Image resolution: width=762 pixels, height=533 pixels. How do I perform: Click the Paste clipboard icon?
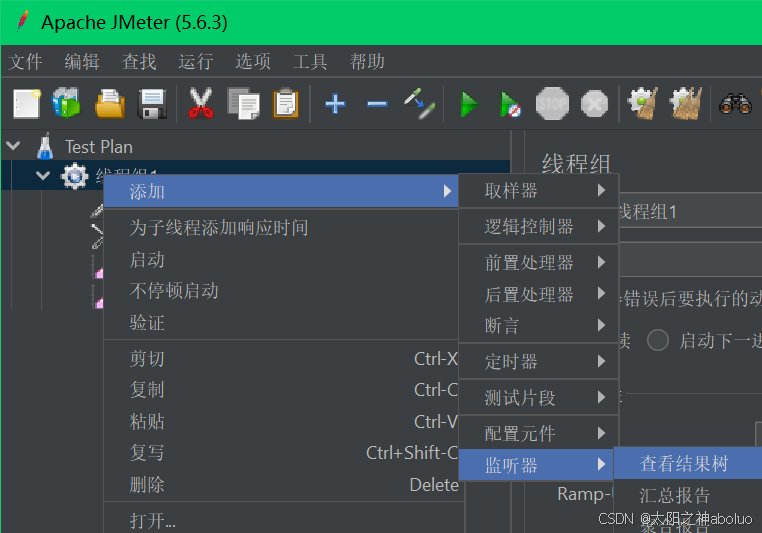pos(285,103)
